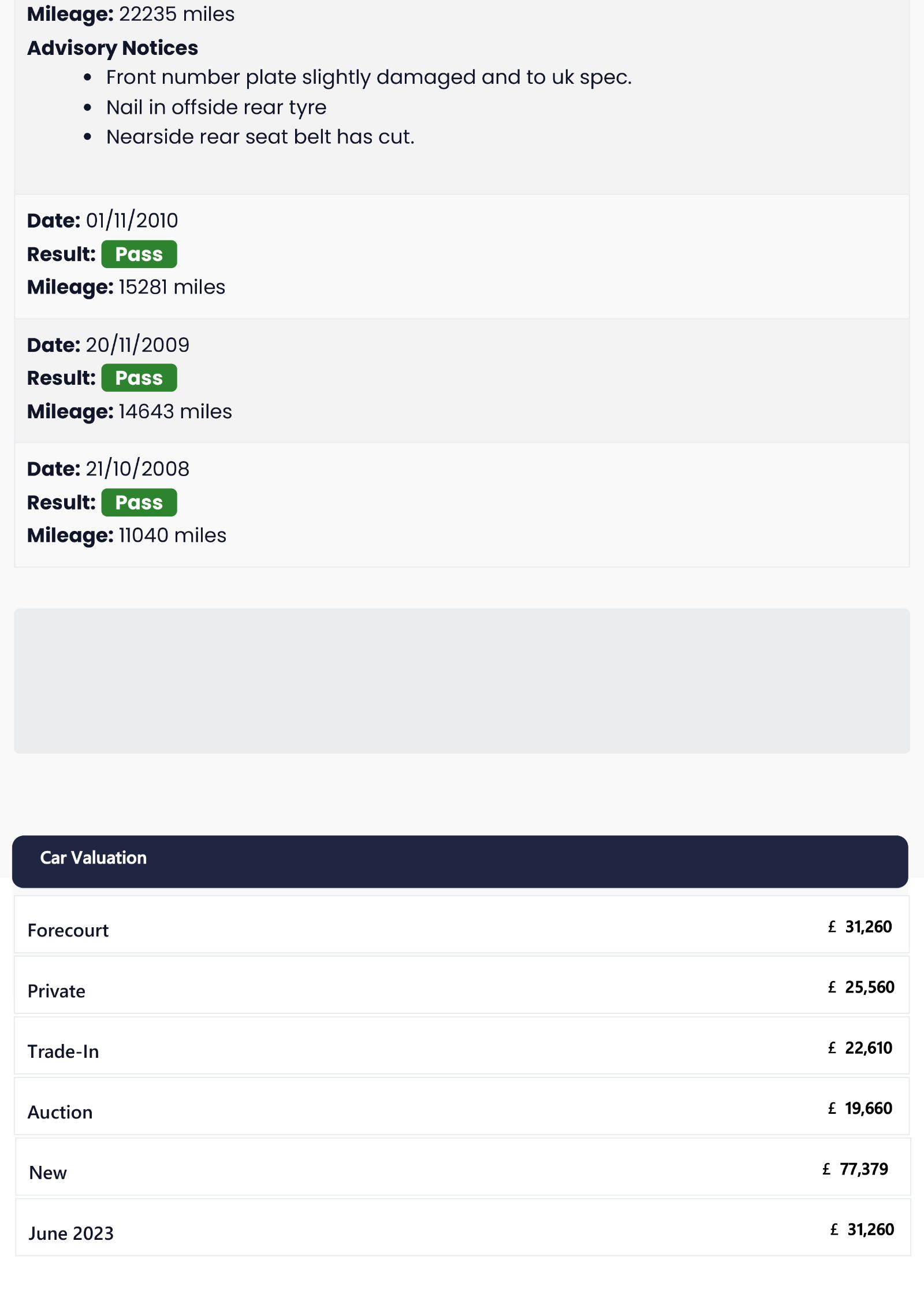Click the 21/10/2008 MOT date entry

[x=109, y=469]
